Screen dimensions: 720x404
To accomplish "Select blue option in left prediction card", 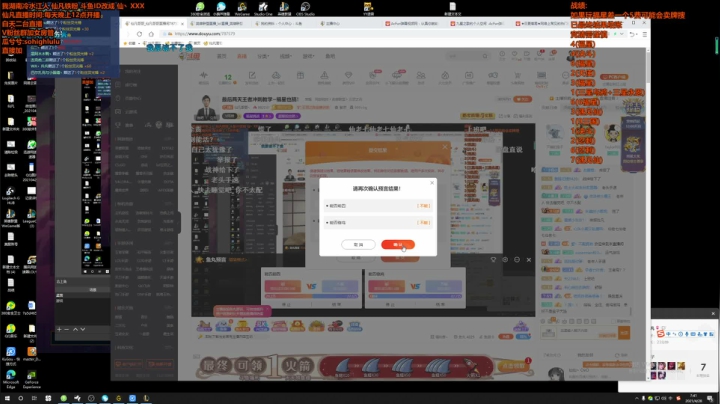I will pyautogui.click(x=340, y=286).
